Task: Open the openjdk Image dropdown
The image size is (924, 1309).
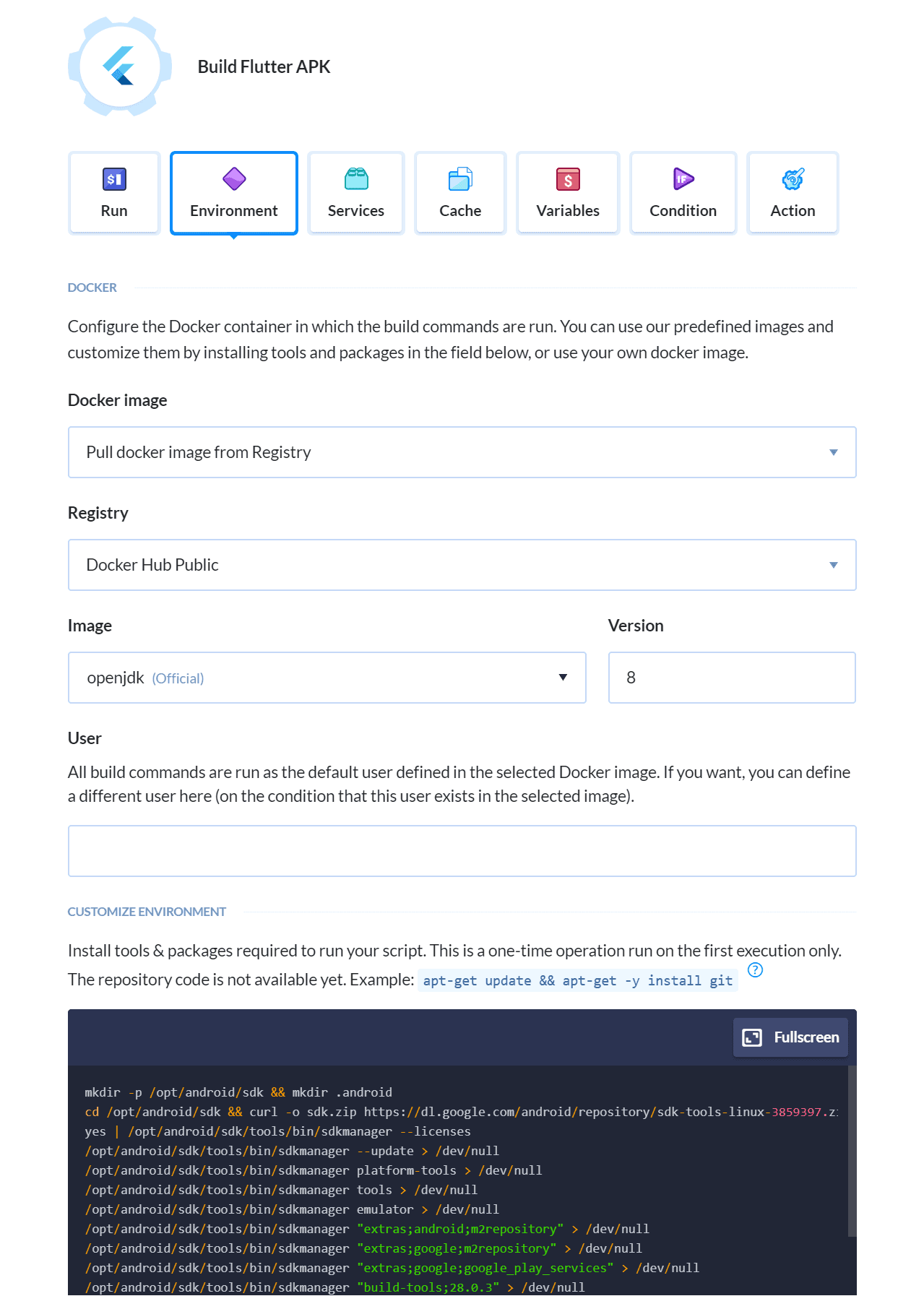Action: point(327,678)
